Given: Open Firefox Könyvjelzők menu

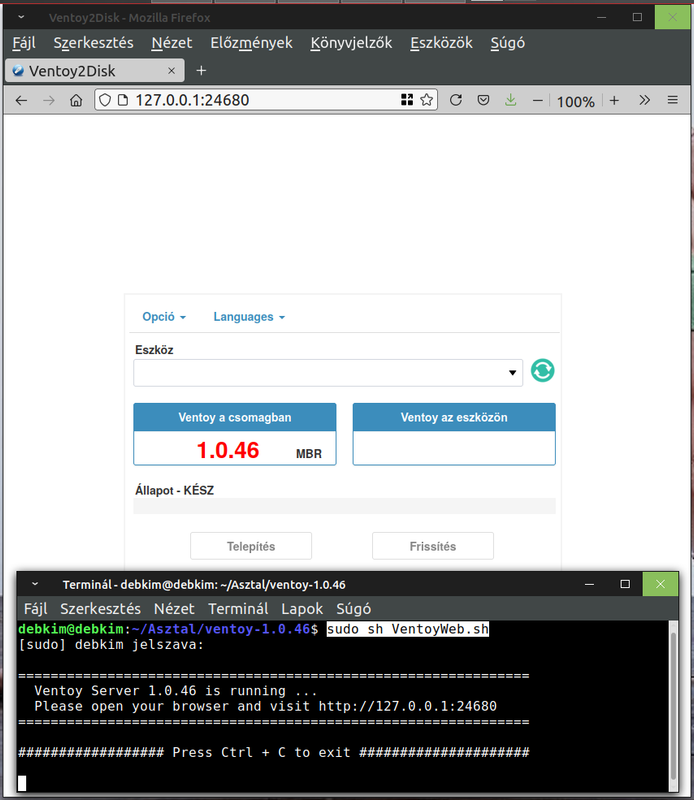Looking at the screenshot, I should (352, 43).
